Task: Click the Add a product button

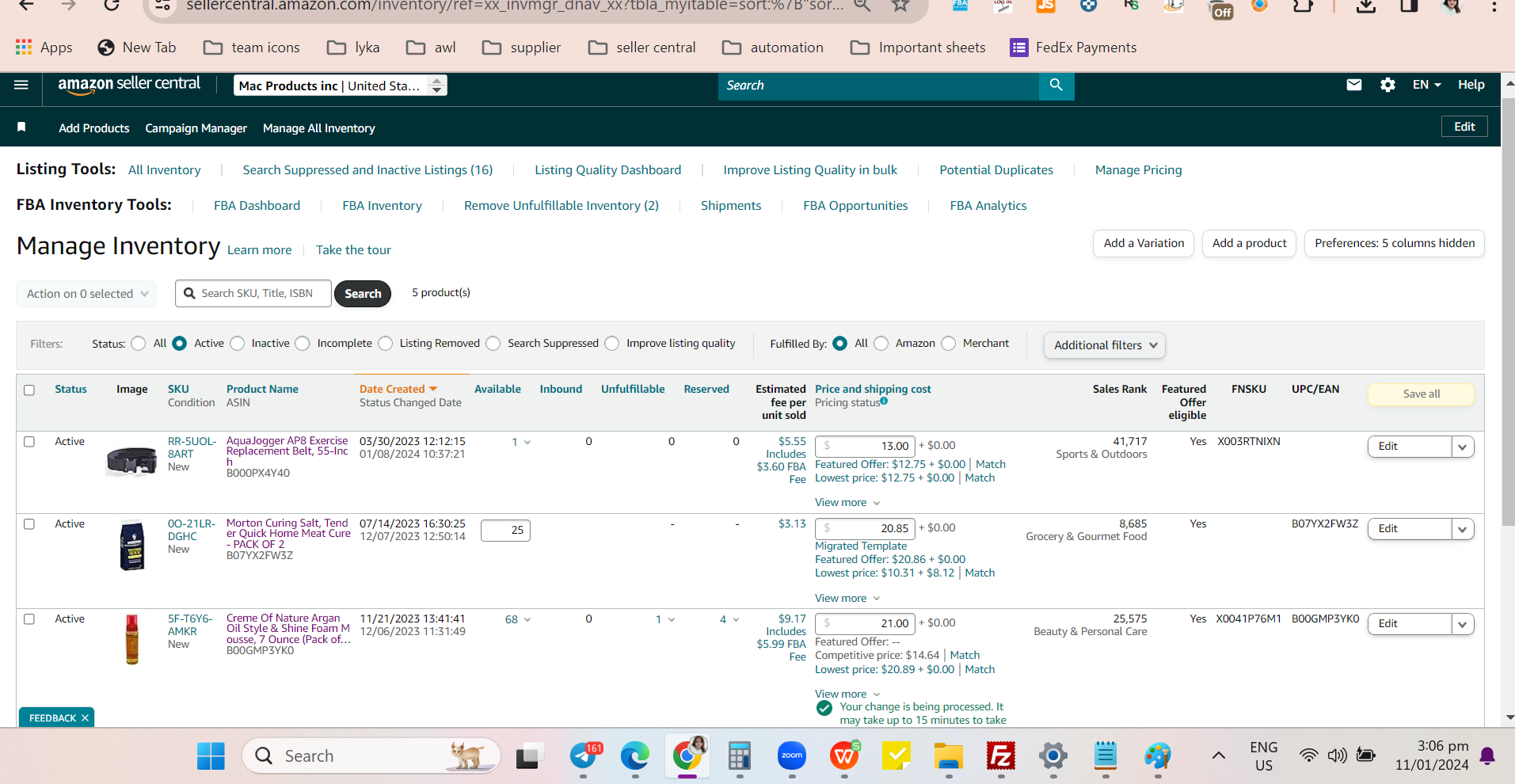Action: click(1249, 244)
